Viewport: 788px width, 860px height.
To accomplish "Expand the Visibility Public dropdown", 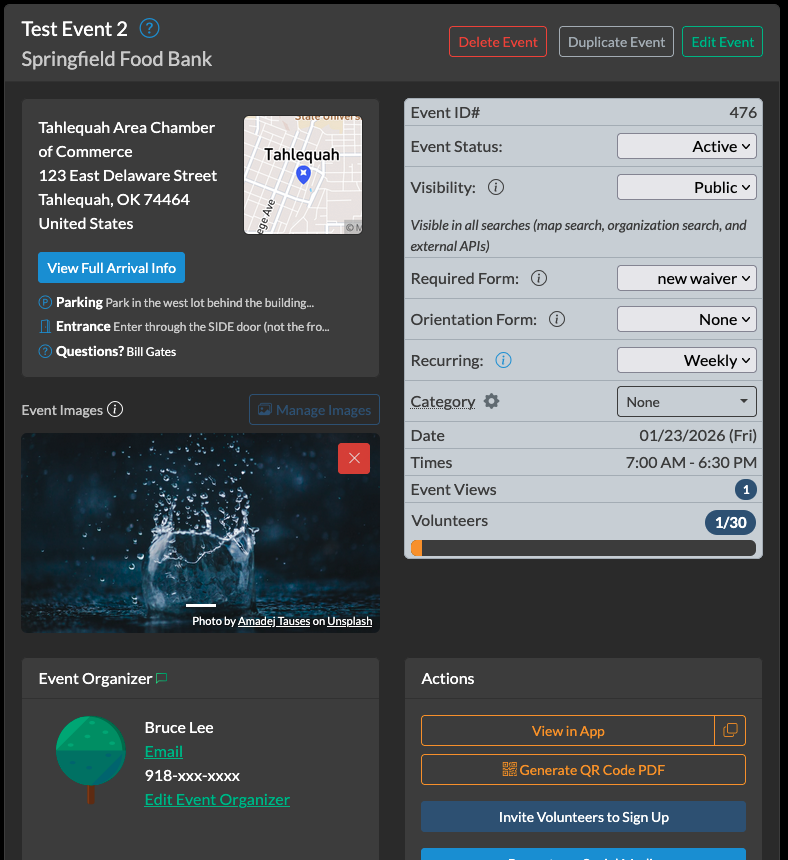I will (686, 187).
